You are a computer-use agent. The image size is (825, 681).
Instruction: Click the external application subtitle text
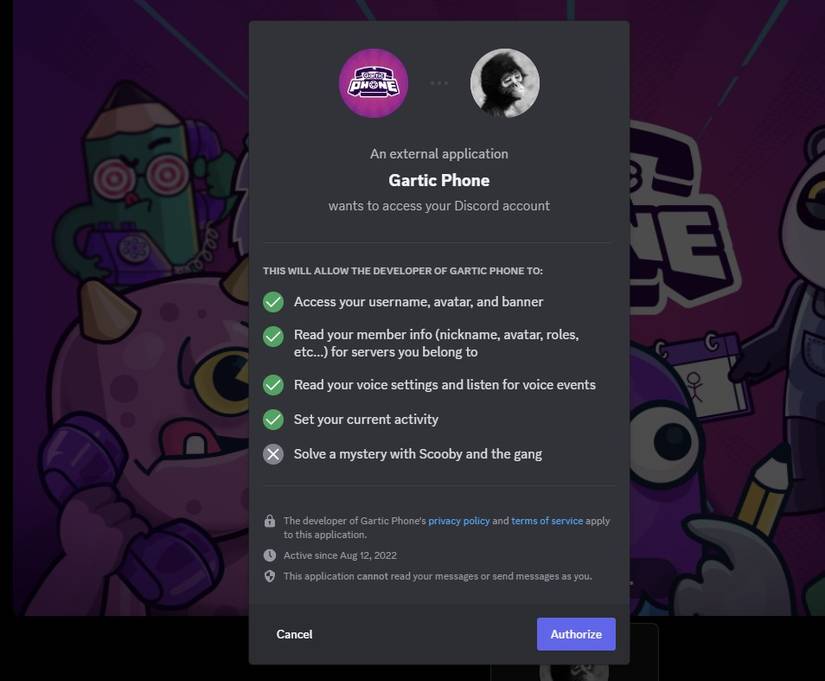(x=439, y=153)
